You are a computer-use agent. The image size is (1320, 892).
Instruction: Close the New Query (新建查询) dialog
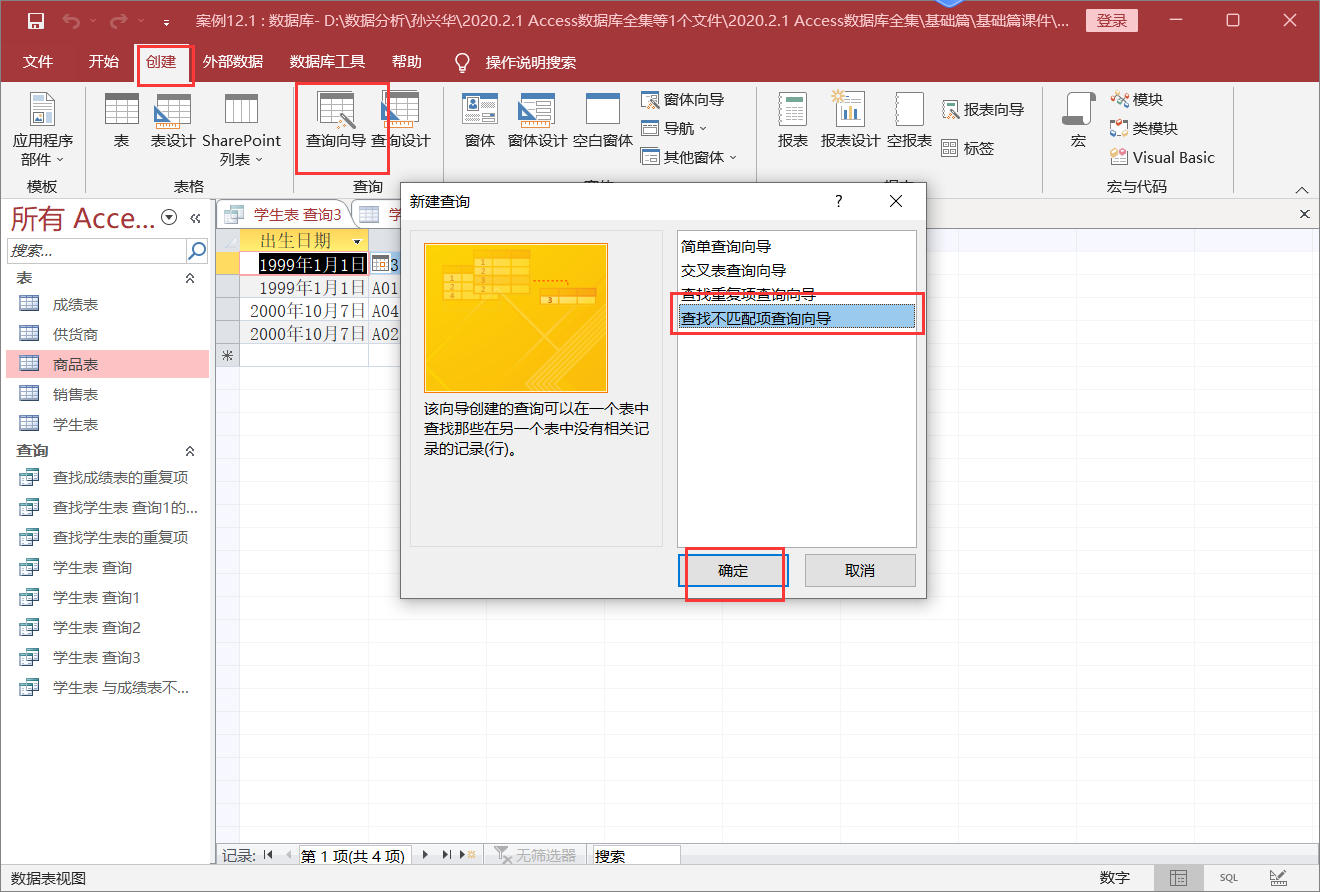[x=896, y=201]
